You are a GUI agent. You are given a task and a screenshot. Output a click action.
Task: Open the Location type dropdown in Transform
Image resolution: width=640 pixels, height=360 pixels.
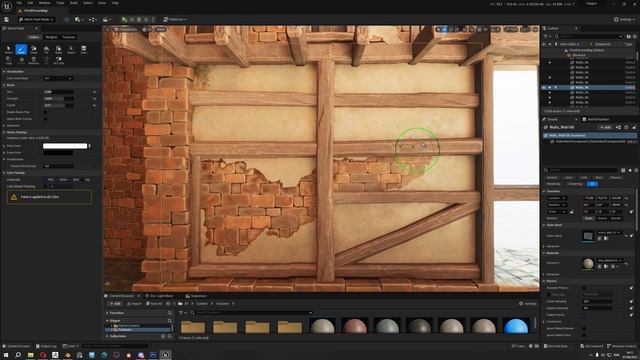pyautogui.click(x=557, y=198)
